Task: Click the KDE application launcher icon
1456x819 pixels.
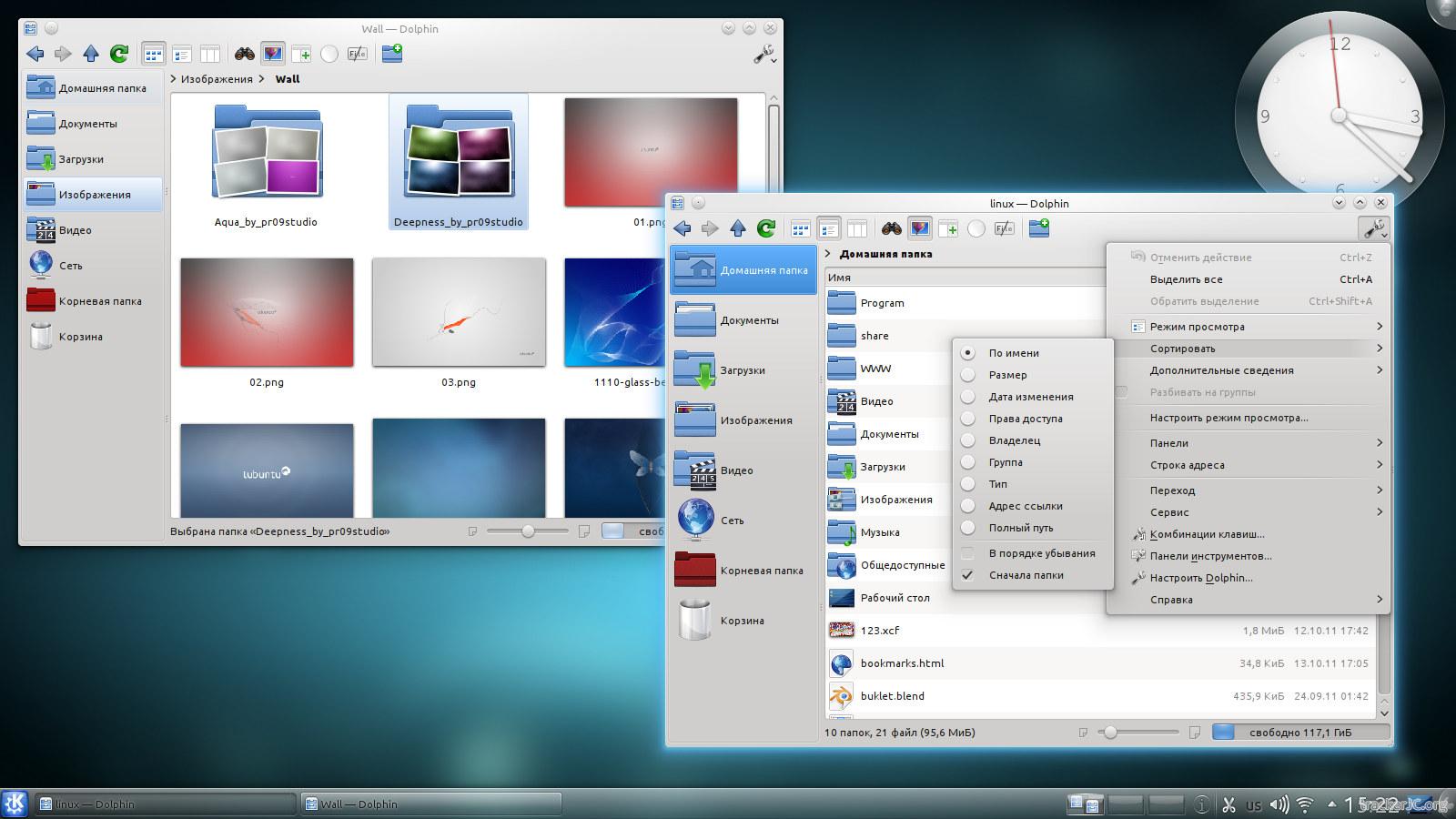Action: (15, 804)
